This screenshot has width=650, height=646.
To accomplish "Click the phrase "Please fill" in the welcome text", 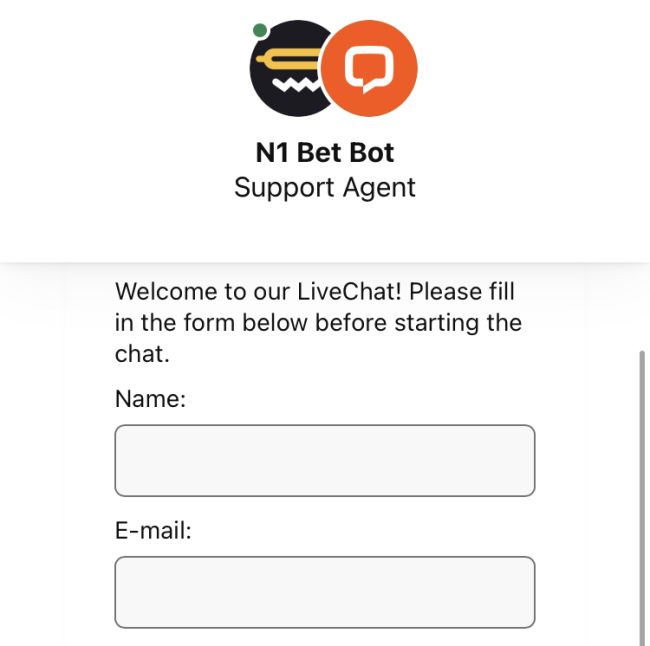I will [462, 292].
